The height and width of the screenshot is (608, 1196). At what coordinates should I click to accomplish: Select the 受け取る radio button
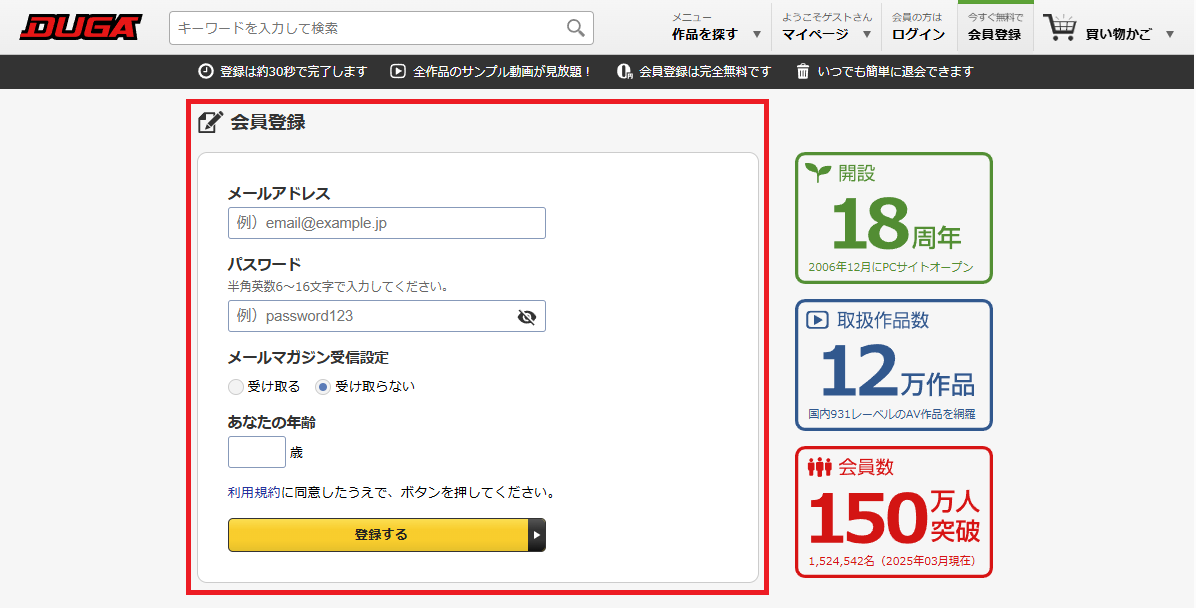tap(235, 386)
